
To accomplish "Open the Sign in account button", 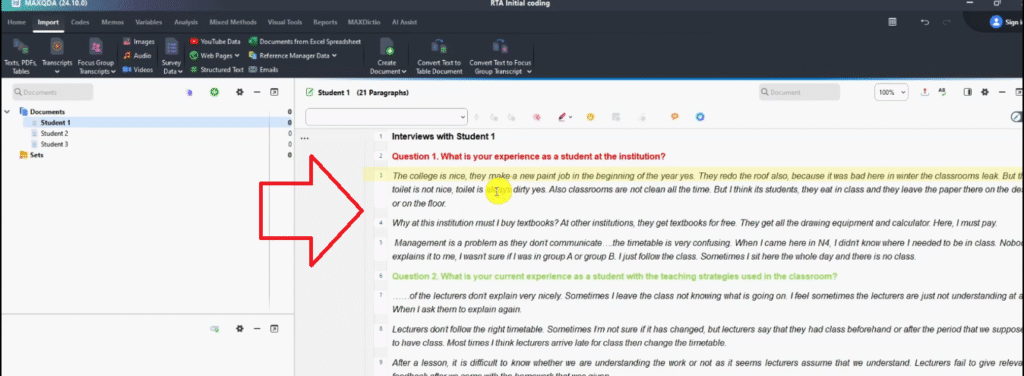I will click(1006, 22).
